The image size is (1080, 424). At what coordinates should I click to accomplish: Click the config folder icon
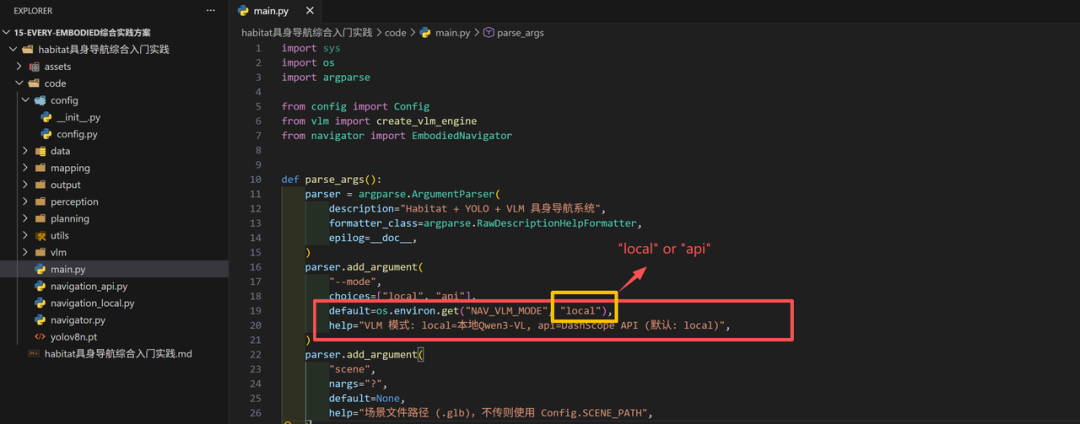[40, 100]
